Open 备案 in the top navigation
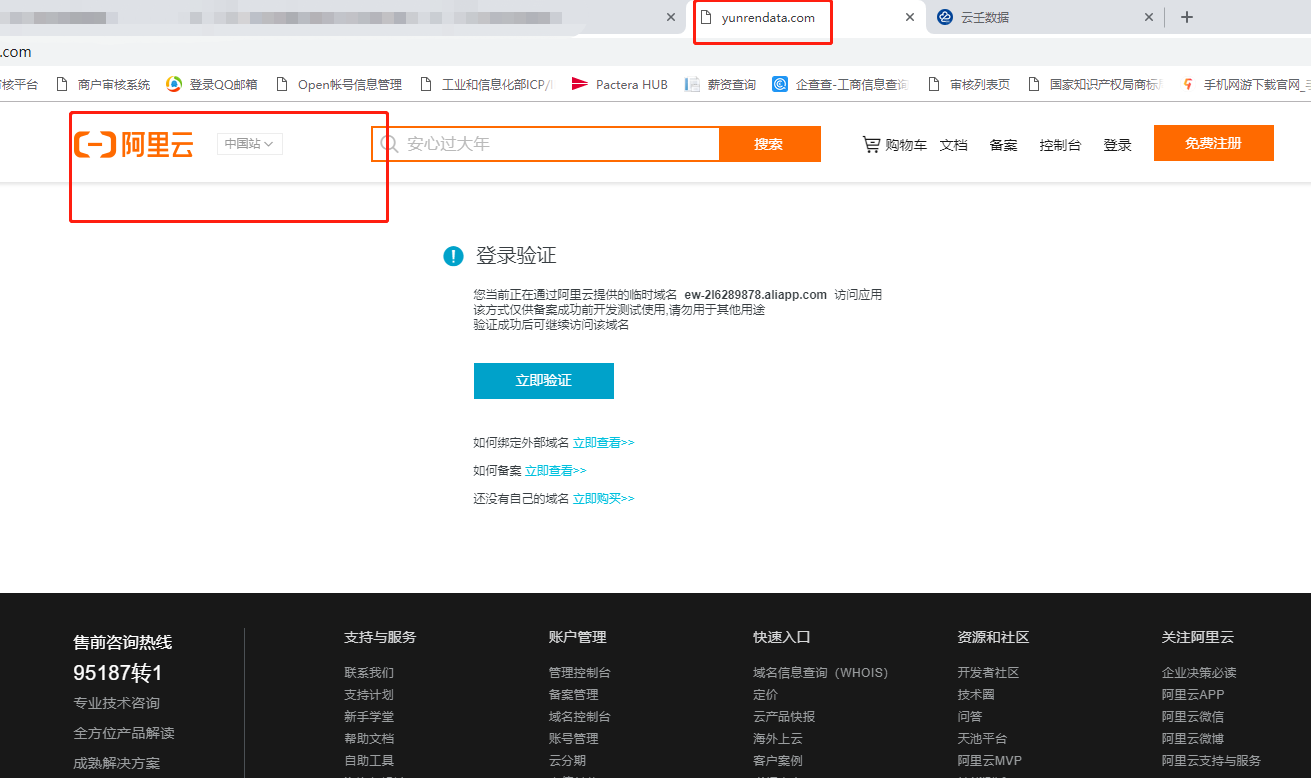The image size is (1311, 778). click(x=1003, y=145)
